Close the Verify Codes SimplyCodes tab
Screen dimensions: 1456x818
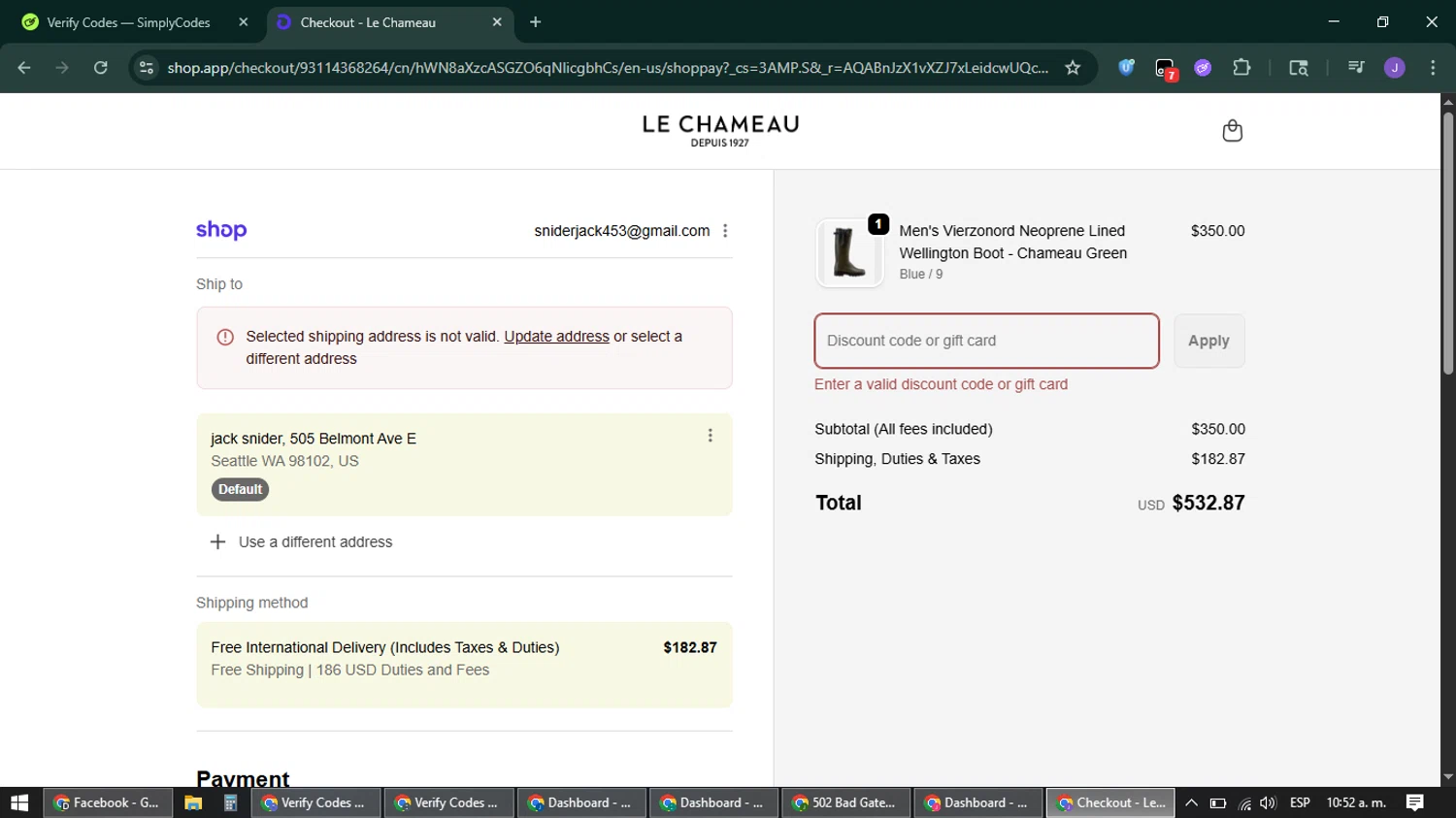tap(244, 22)
